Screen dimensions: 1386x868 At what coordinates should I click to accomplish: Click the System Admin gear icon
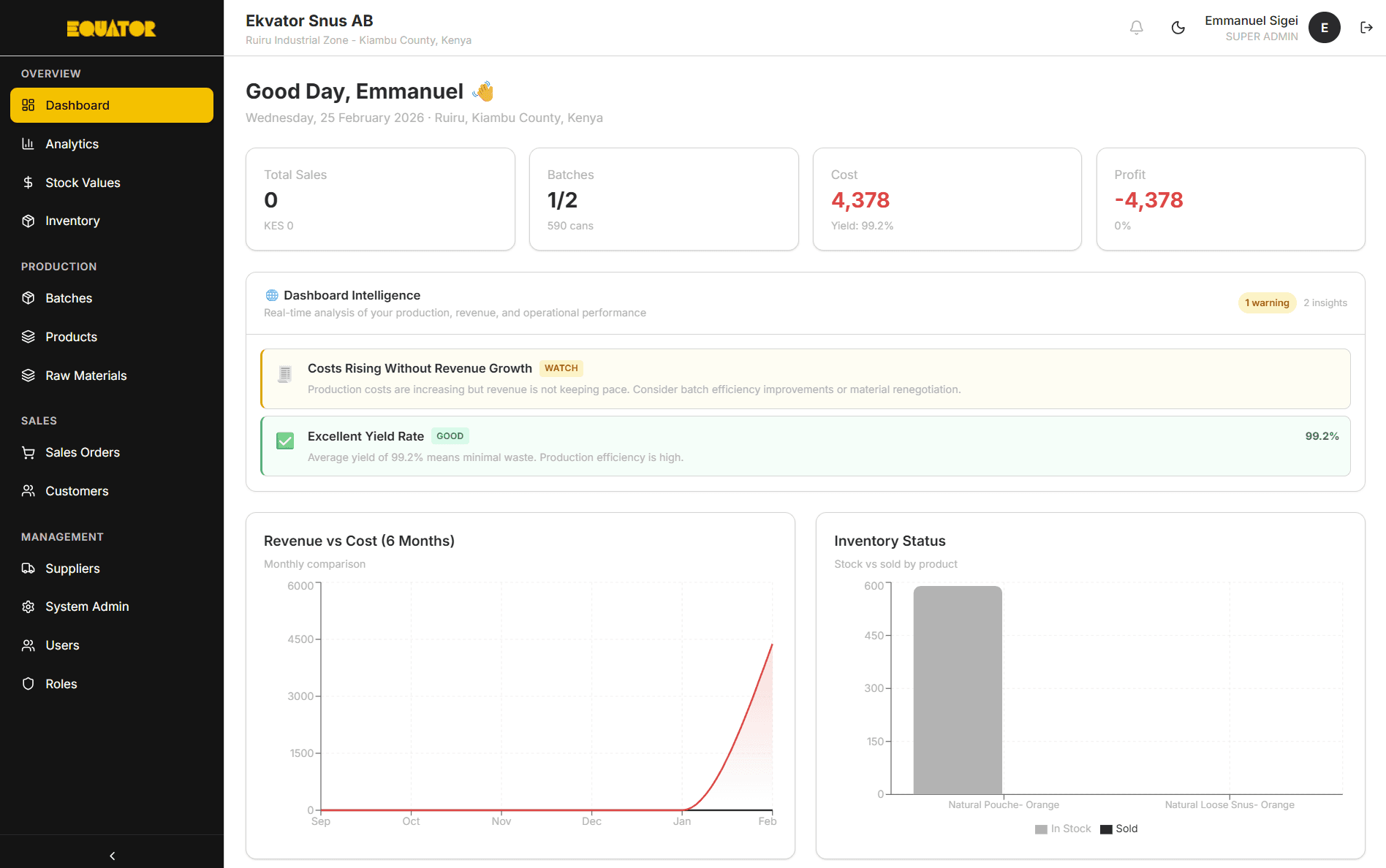point(29,606)
